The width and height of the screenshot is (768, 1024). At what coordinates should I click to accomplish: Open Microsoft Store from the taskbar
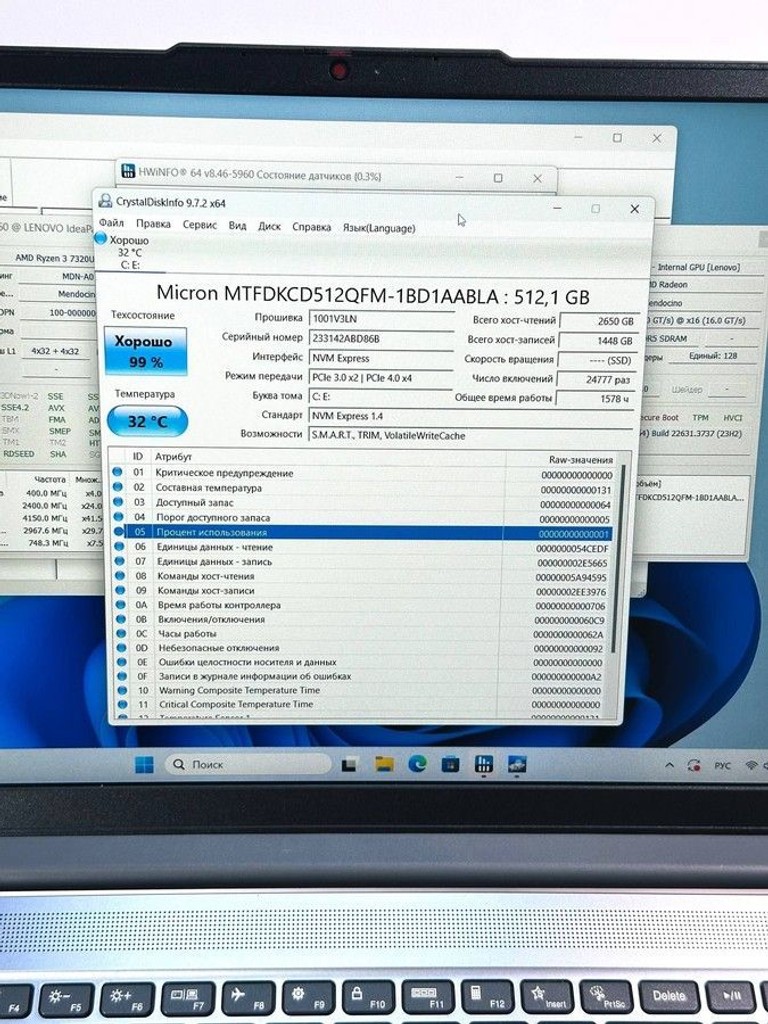coord(450,764)
